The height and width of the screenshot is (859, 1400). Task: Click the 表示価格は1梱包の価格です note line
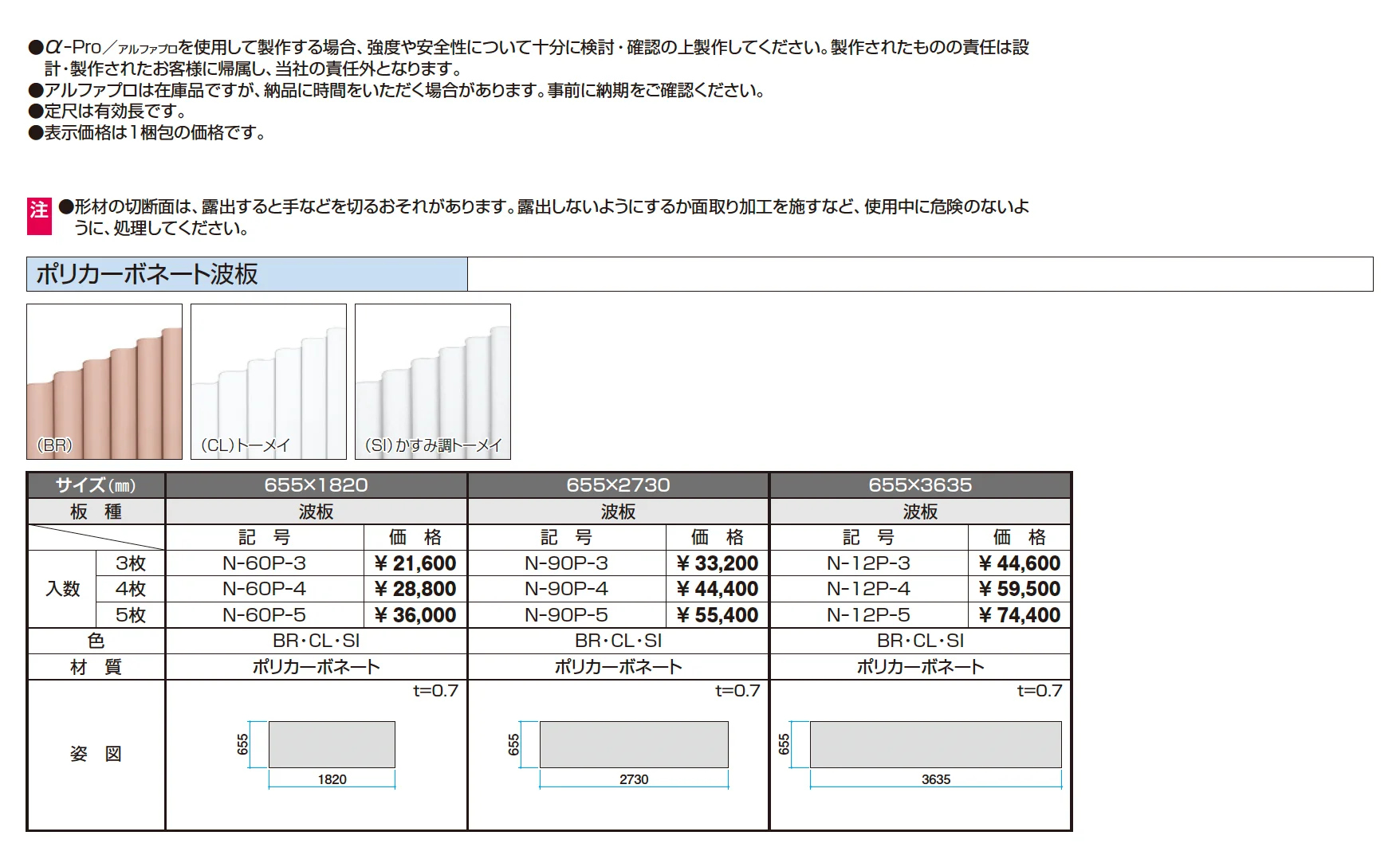point(147,133)
